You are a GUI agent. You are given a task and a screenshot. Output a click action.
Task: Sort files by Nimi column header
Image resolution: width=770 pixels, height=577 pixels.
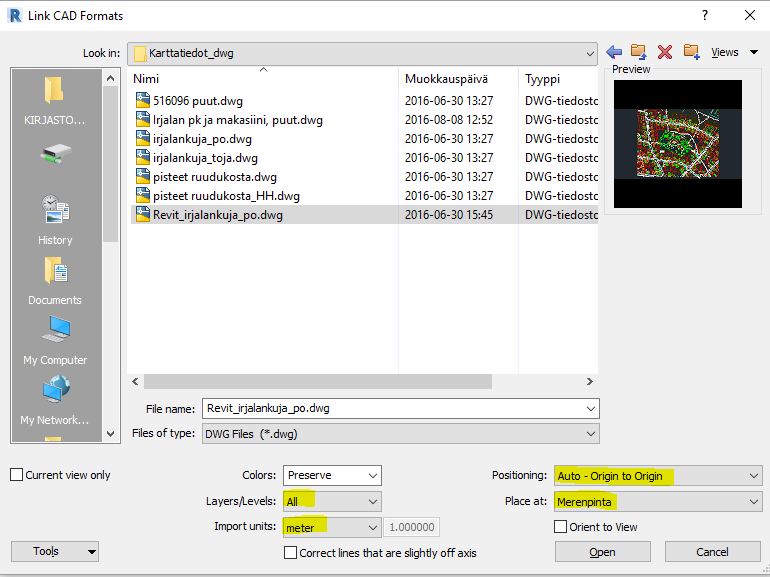pos(264,79)
